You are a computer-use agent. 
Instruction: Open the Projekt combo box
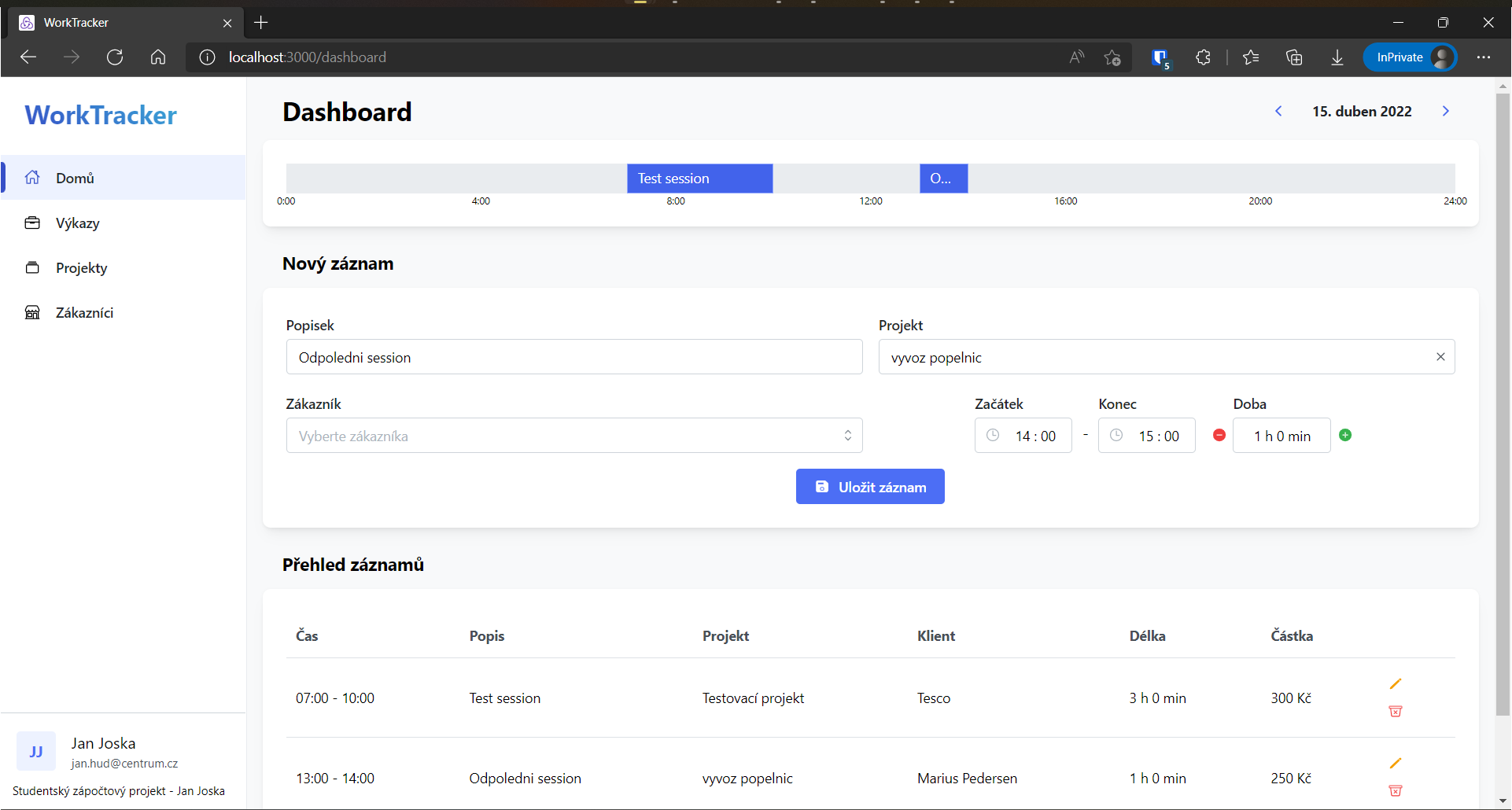1167,357
